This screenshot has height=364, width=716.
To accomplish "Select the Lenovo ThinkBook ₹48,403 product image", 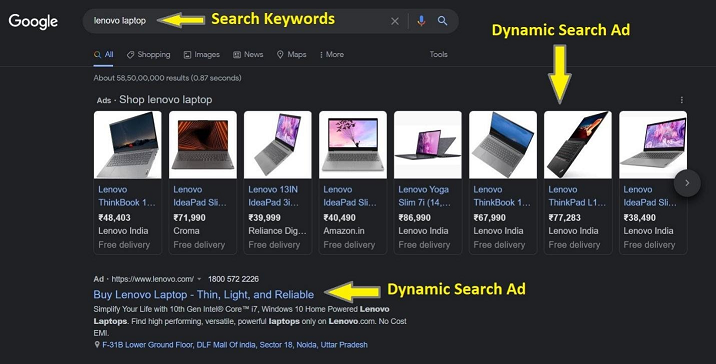I will (127, 145).
